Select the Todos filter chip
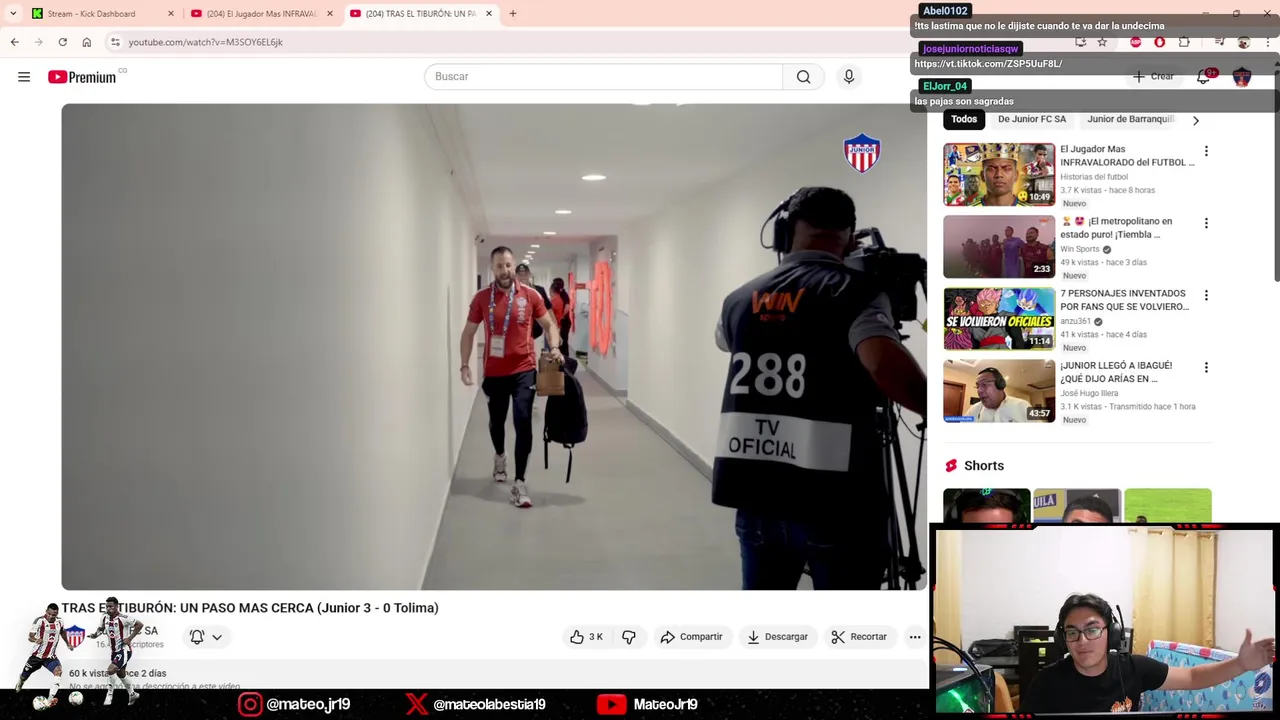This screenshot has width=1280, height=720. (x=964, y=119)
